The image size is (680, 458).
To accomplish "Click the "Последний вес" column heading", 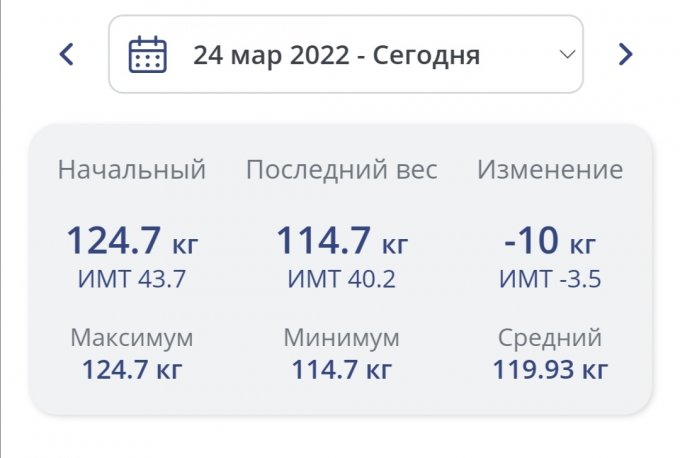I will click(342, 170).
